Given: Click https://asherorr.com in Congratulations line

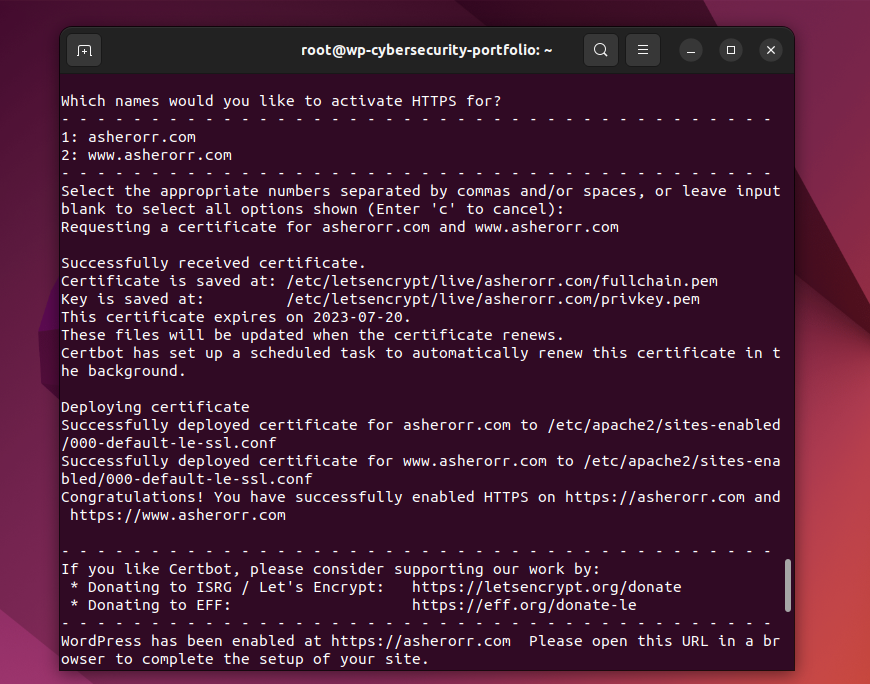Looking at the screenshot, I should (x=655, y=497).
